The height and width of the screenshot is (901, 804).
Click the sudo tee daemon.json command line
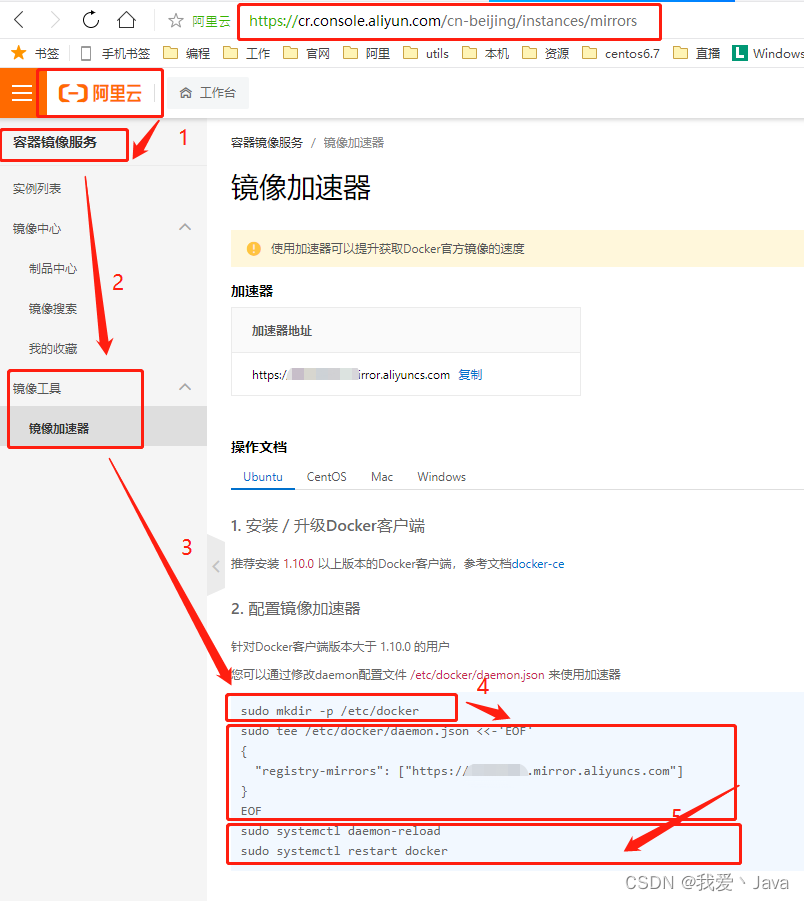point(387,731)
